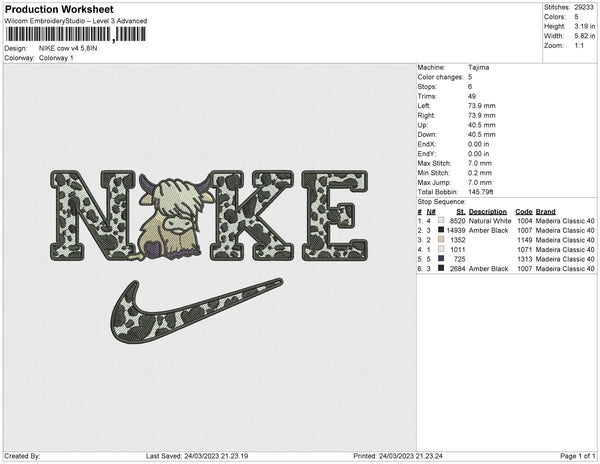This screenshot has height=464, width=600.
Task: Click the swatch in stop row 6 with 2684 stitches
Action: pos(441,269)
